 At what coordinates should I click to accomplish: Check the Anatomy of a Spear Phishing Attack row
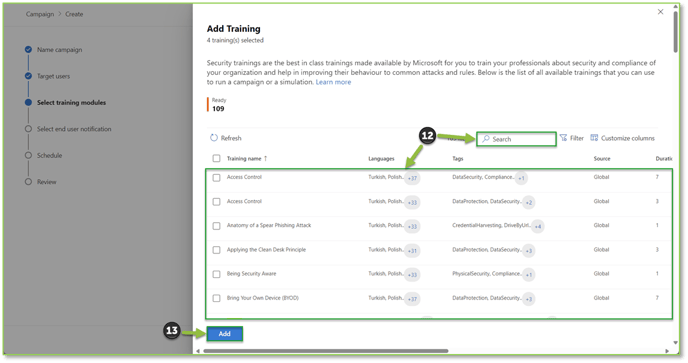coord(216,226)
